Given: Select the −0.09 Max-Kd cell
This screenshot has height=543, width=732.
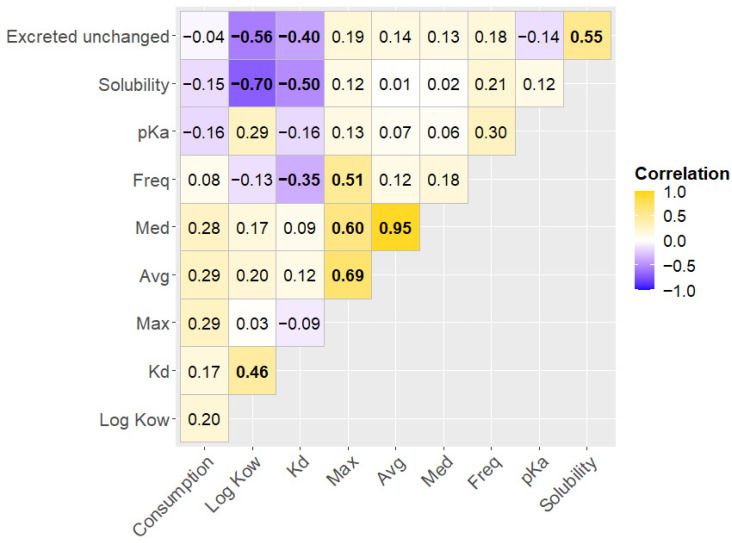Looking at the screenshot, I should coord(300,323).
